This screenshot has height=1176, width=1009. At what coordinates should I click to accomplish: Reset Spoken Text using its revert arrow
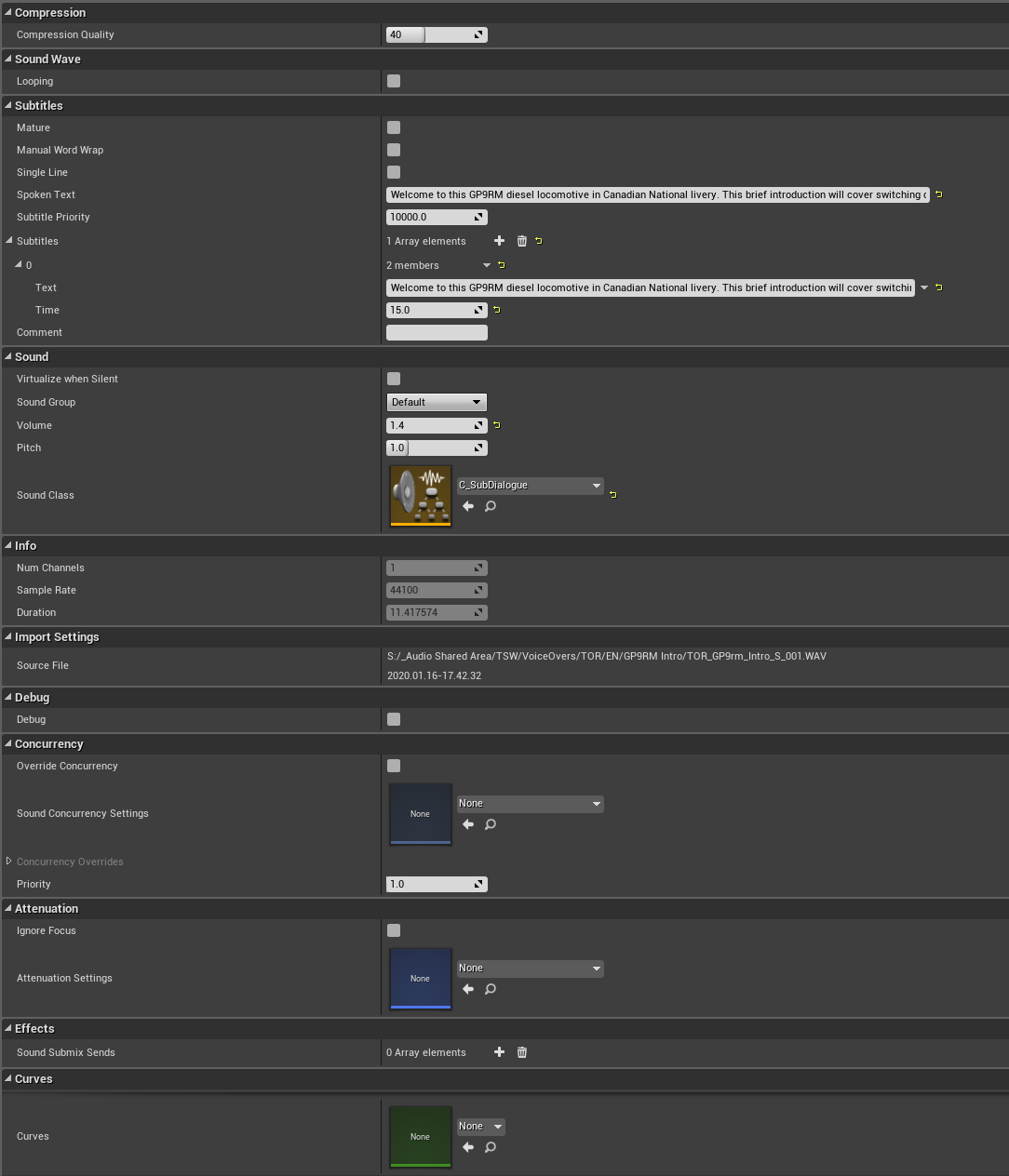point(938,194)
